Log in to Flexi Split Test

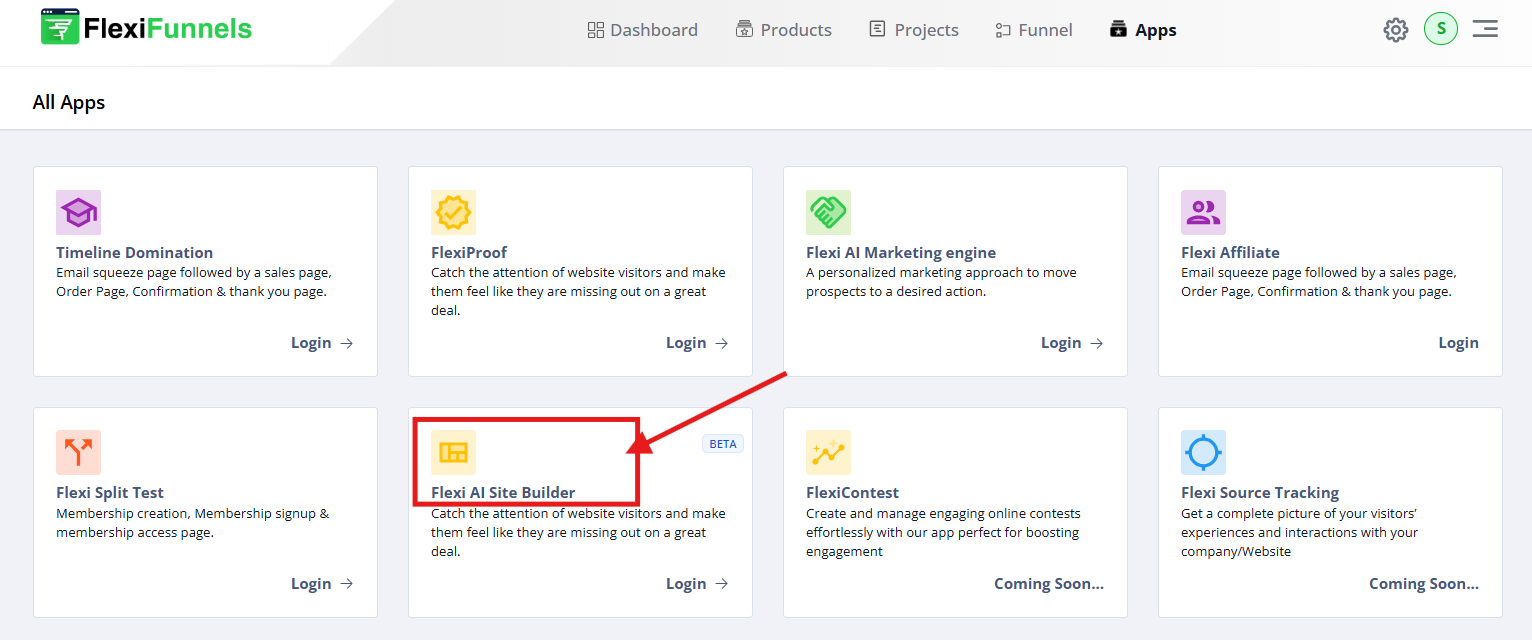tap(322, 584)
